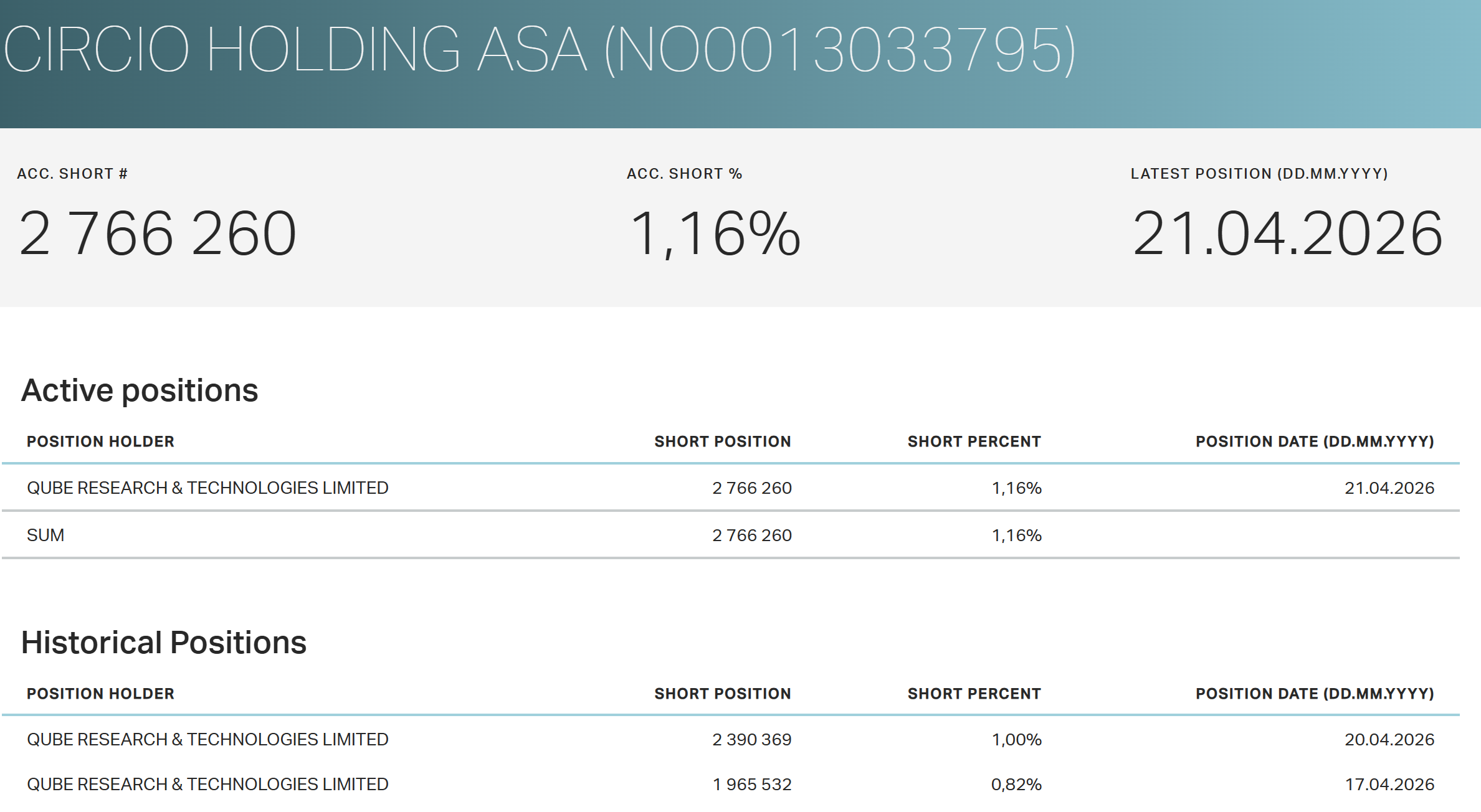Select Qube Research row dated 17.04.2026
This screenshot has height=812, width=1481.
[207, 784]
